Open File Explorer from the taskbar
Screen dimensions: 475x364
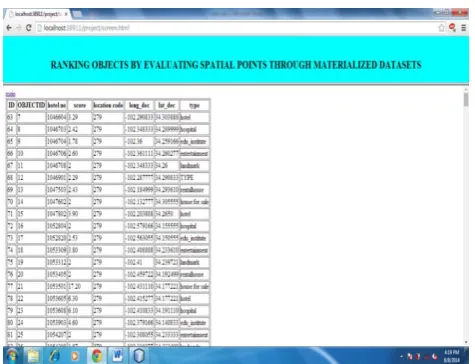pyautogui.click(x=33, y=356)
